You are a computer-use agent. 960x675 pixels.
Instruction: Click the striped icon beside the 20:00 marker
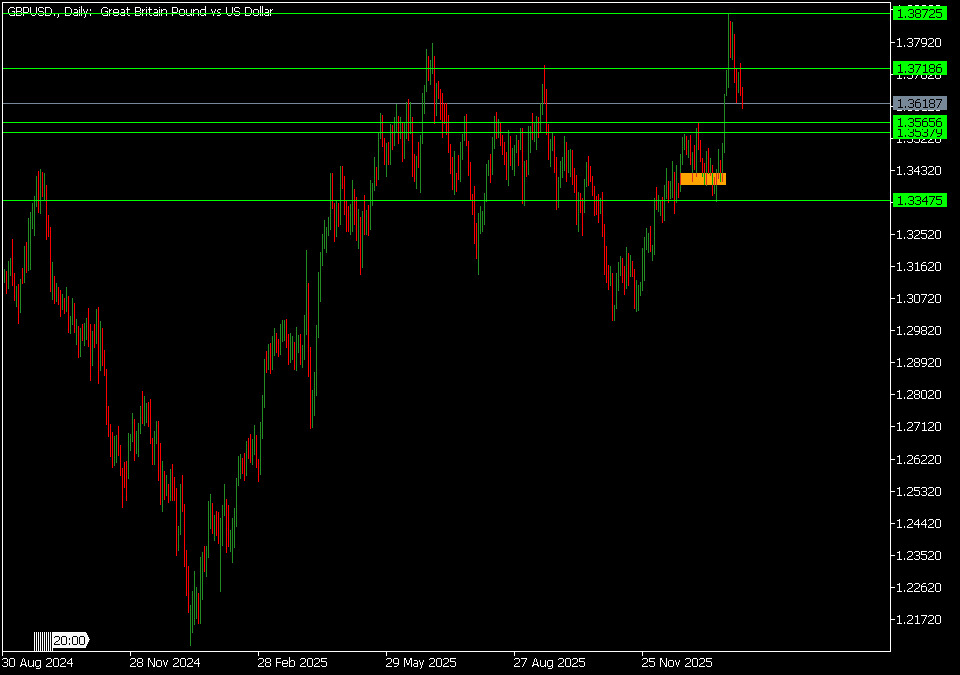[41, 640]
